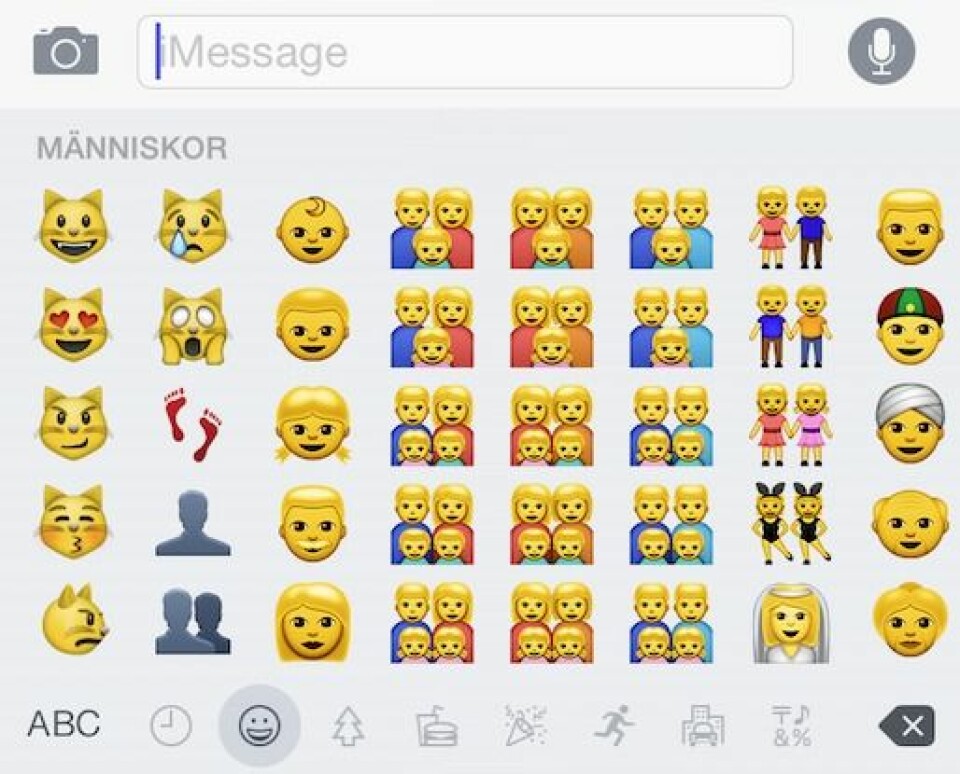Tap the backspace delete key
Viewport: 960px width, 774px height.
click(x=907, y=726)
